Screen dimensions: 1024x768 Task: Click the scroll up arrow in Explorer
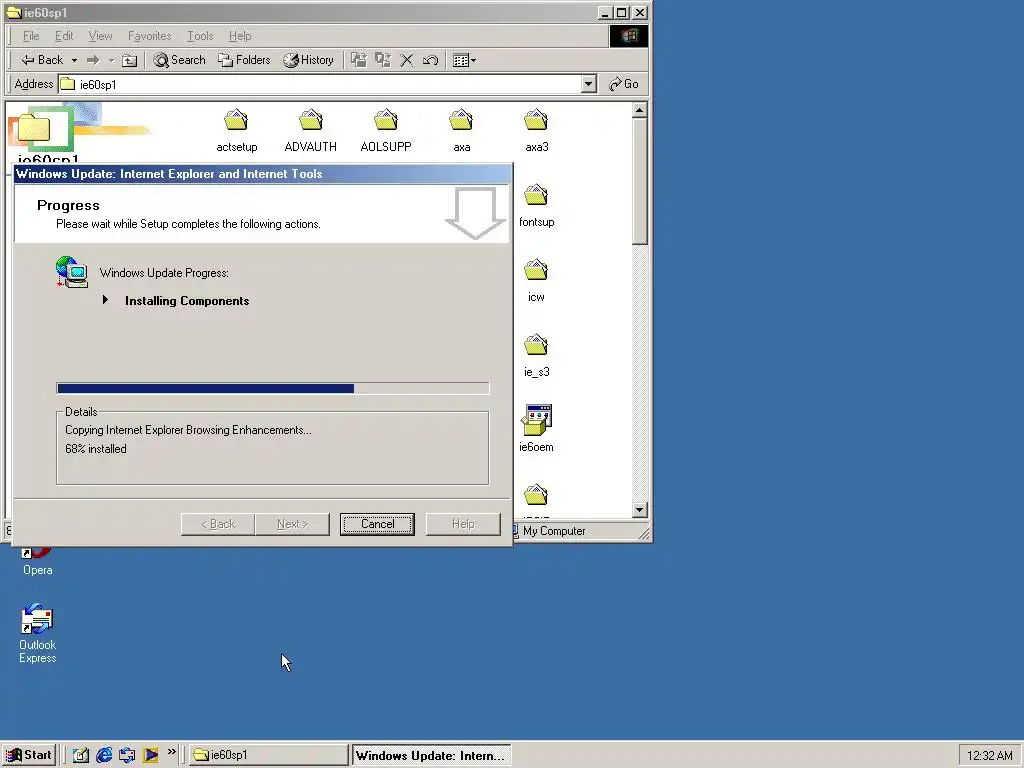tap(639, 110)
